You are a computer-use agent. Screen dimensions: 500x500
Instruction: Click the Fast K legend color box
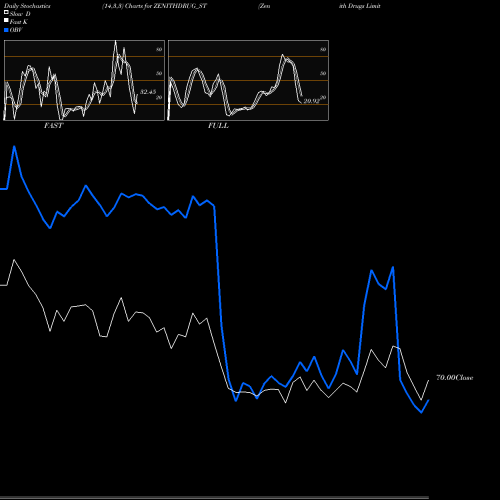coord(6,20)
